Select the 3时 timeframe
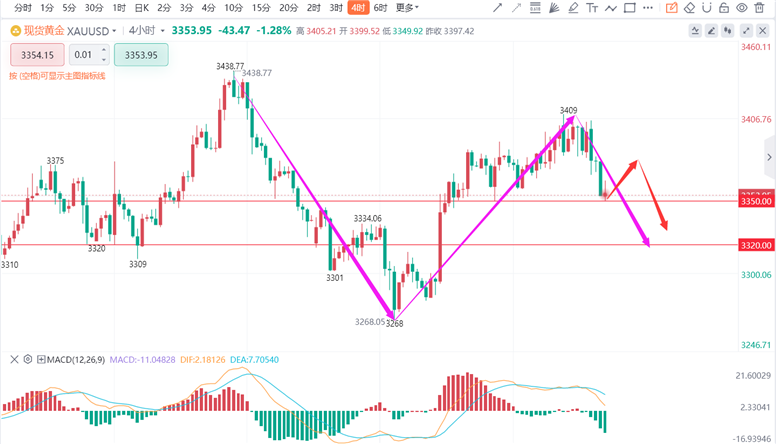Screen dimensions: 777x444 click(336, 8)
